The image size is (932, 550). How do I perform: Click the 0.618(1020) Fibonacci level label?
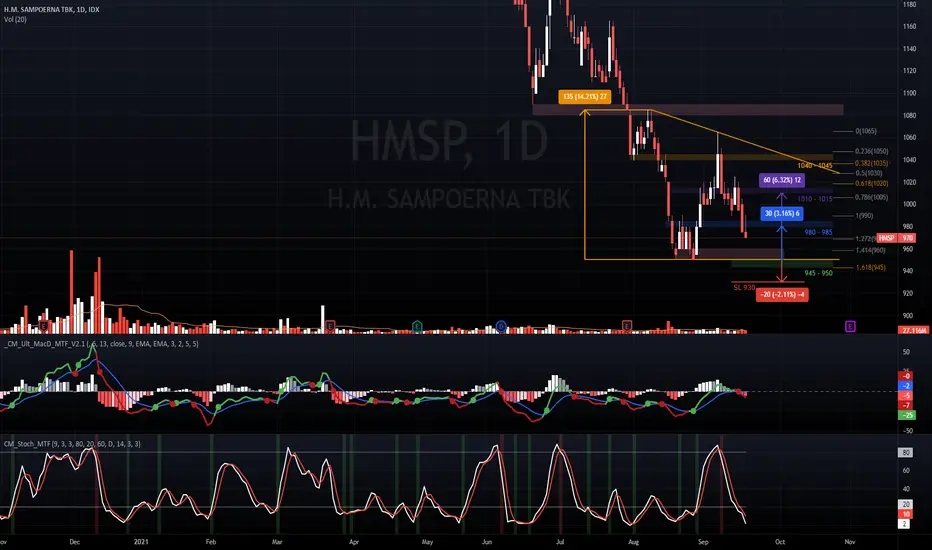pos(871,183)
